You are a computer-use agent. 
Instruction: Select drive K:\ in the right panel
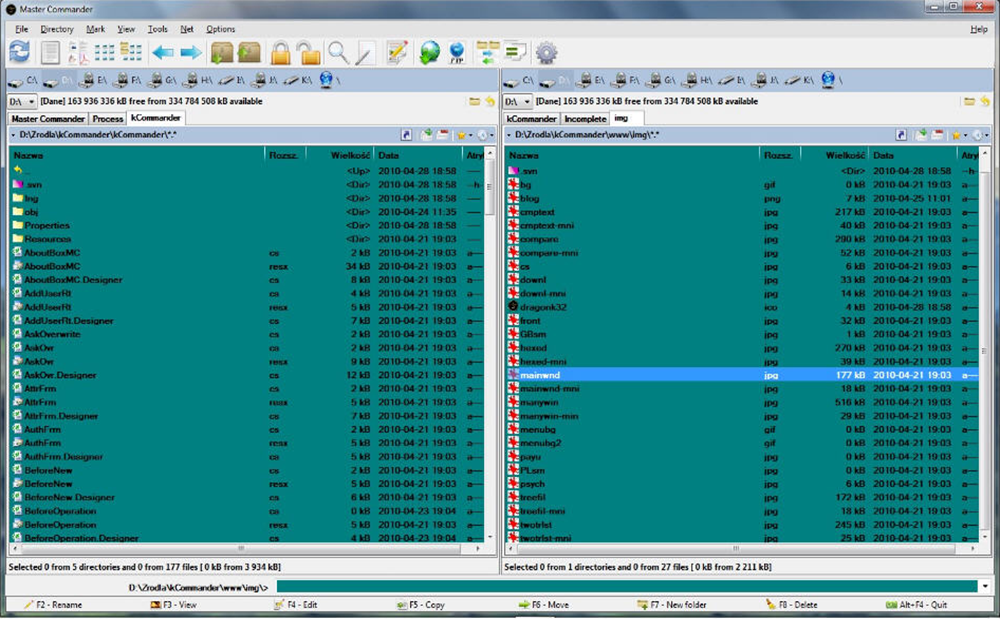tap(799, 80)
